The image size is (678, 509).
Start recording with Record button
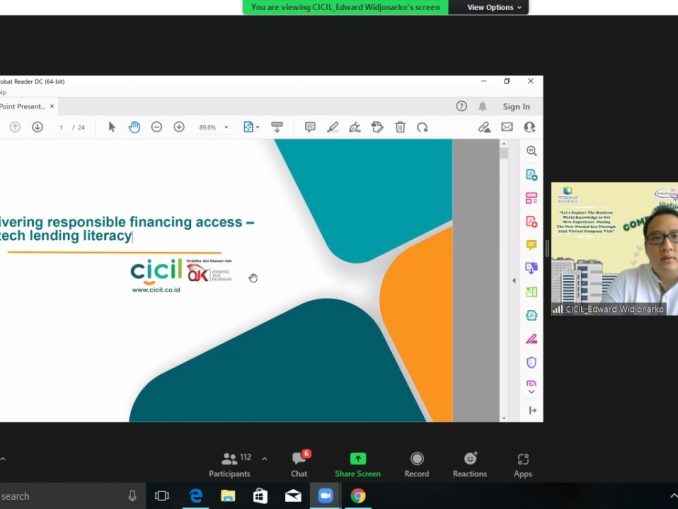[x=417, y=464]
